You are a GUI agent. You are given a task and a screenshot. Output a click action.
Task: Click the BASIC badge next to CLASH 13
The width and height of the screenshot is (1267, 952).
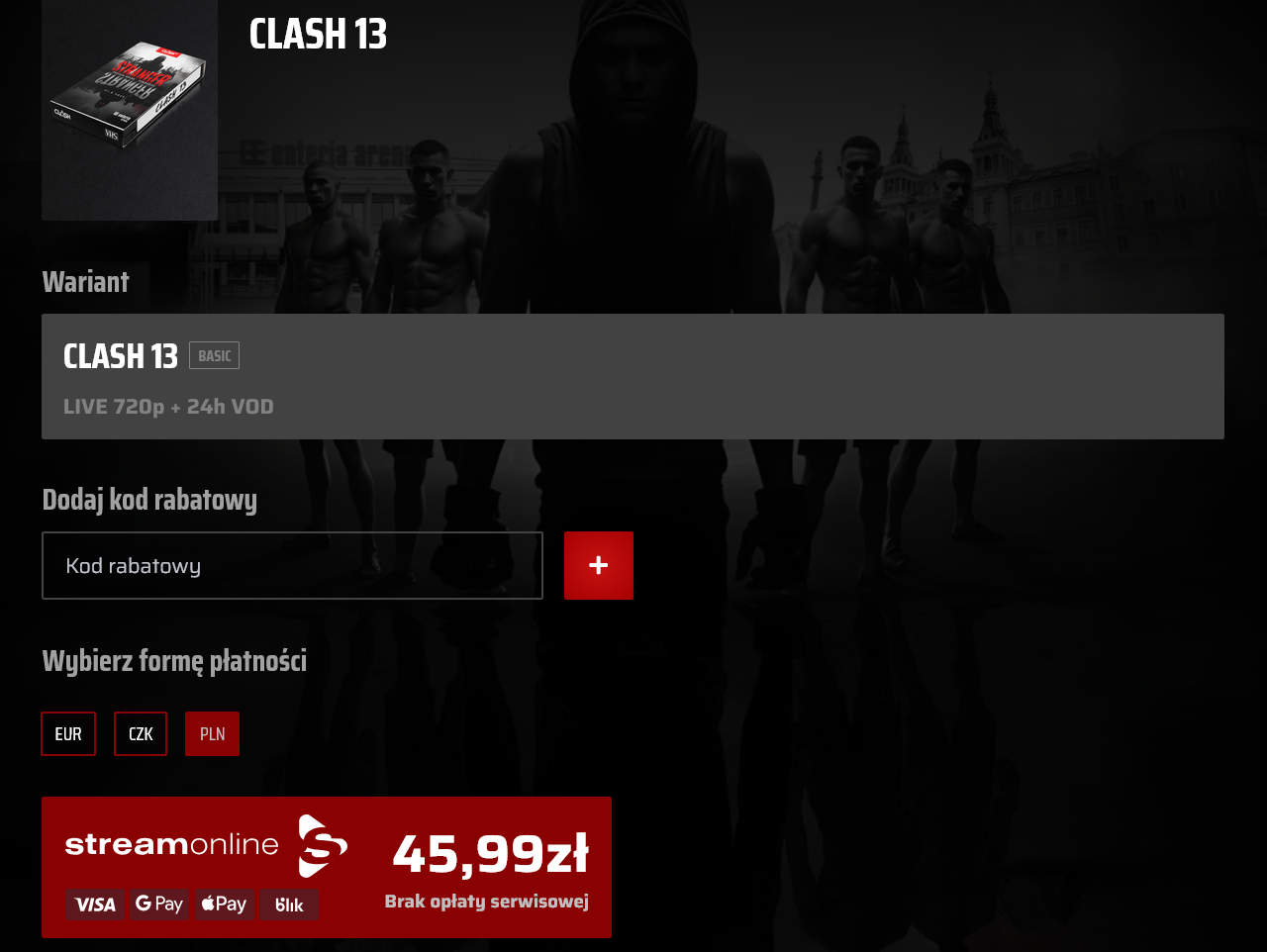[x=215, y=355]
